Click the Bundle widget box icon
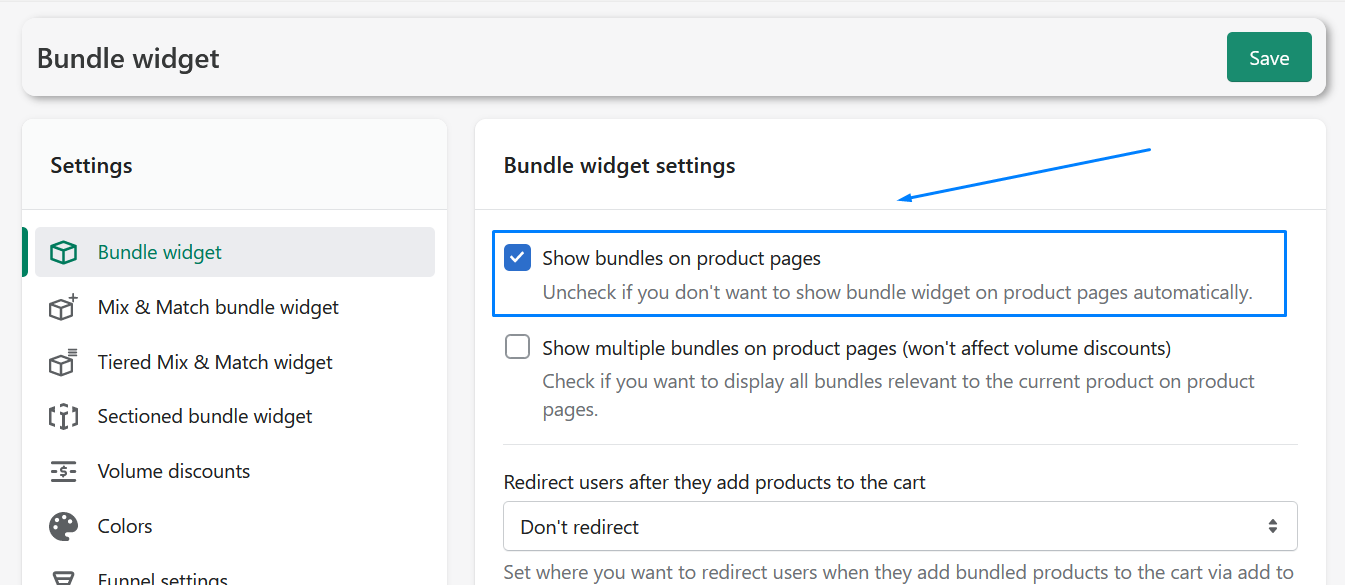This screenshot has width=1345, height=585. point(63,253)
